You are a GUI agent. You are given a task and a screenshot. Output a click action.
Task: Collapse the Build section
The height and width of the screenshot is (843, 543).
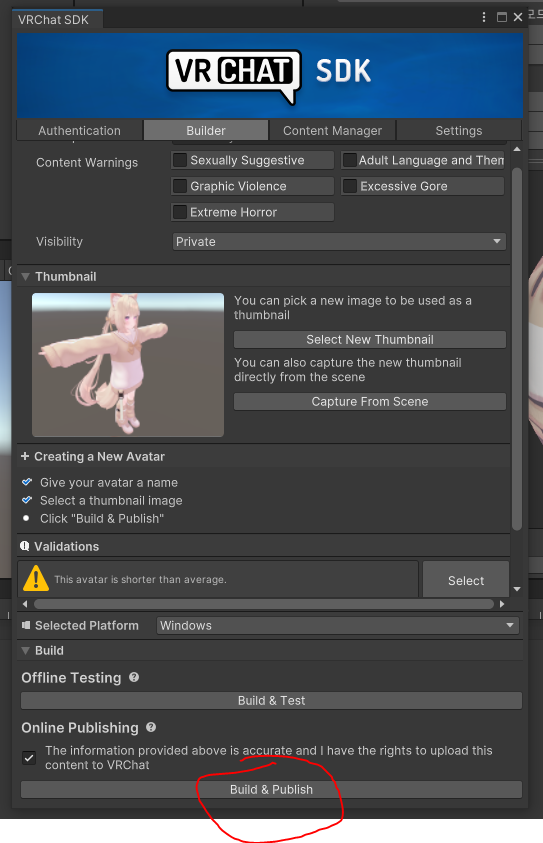click(25, 651)
